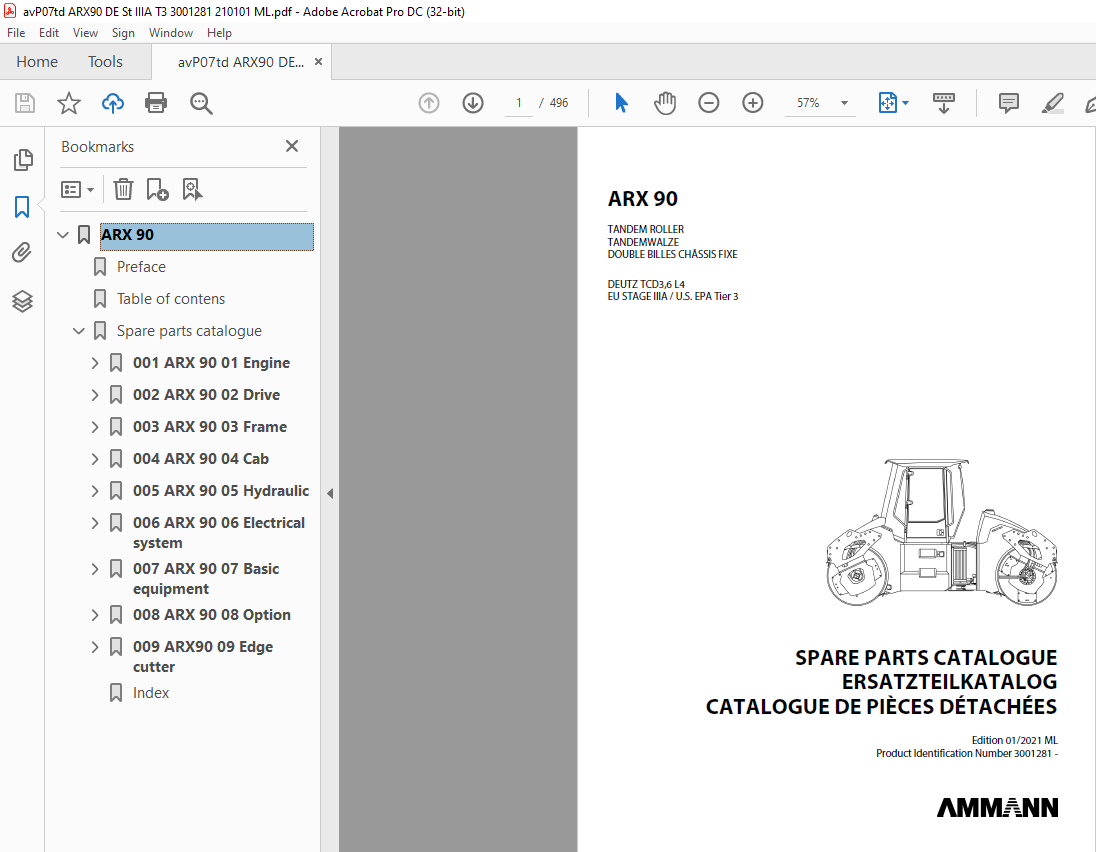This screenshot has width=1096, height=852.
Task: Go to previous page arrow
Action: coord(428,103)
